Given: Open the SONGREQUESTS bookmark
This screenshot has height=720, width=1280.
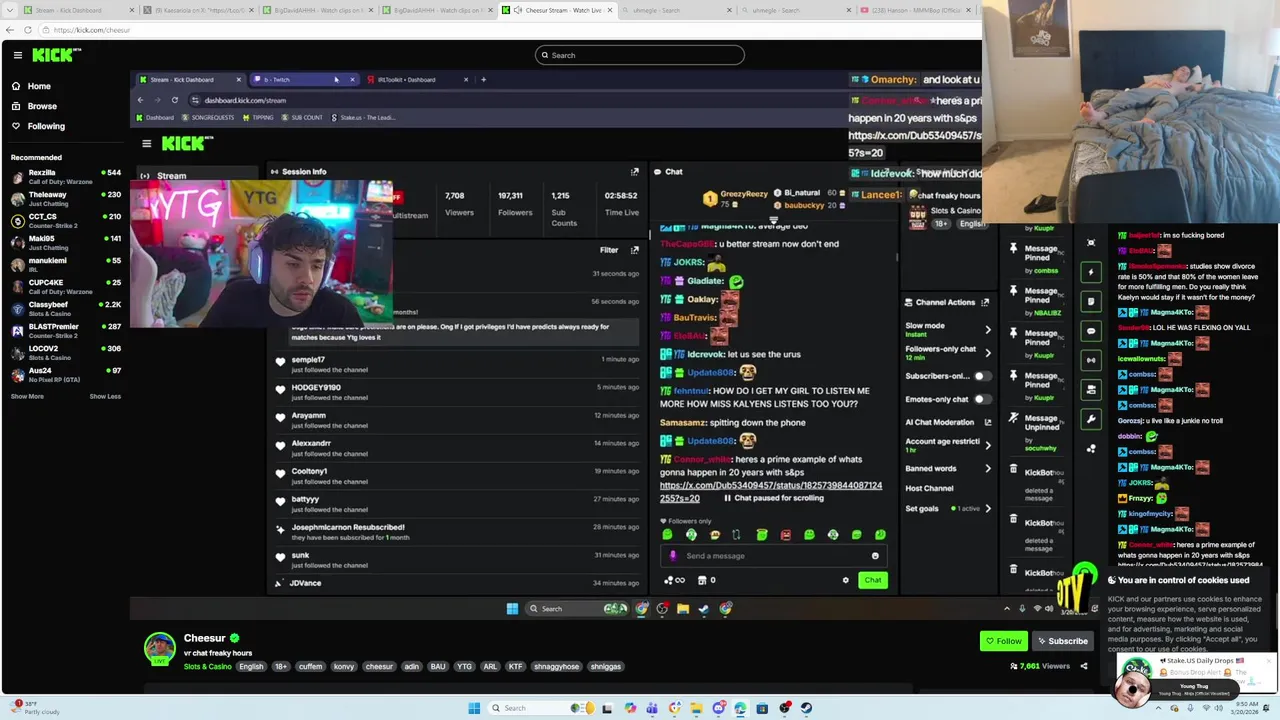Looking at the screenshot, I should pyautogui.click(x=207, y=118).
